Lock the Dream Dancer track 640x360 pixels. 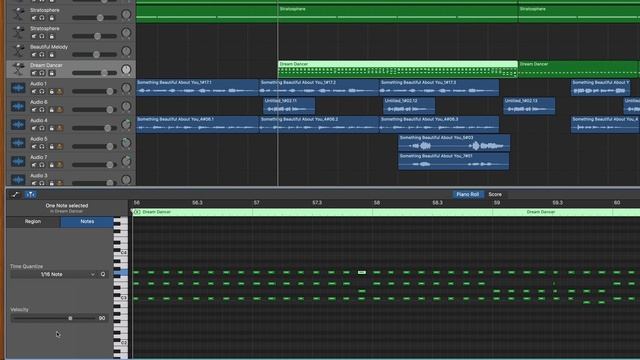point(52,73)
